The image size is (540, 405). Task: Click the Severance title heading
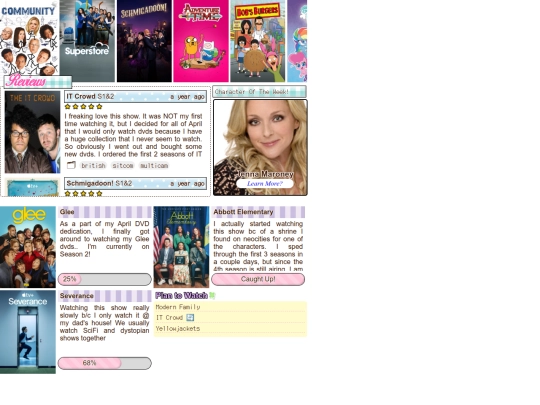point(105,296)
